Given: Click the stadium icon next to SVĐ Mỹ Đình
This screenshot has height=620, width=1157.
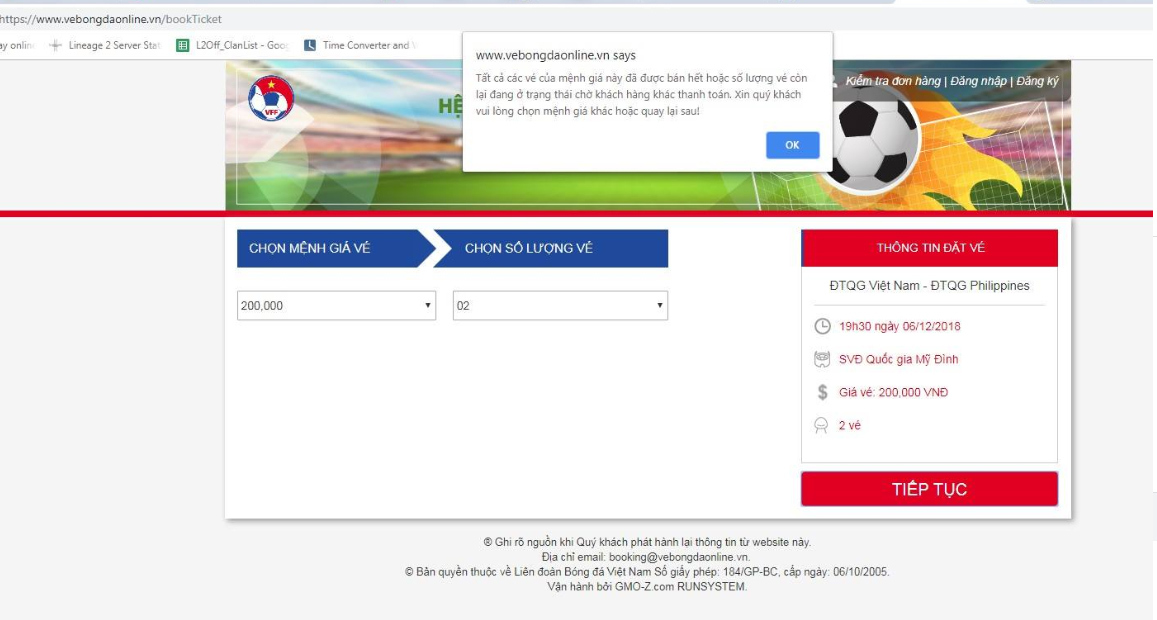Looking at the screenshot, I should (x=822, y=359).
